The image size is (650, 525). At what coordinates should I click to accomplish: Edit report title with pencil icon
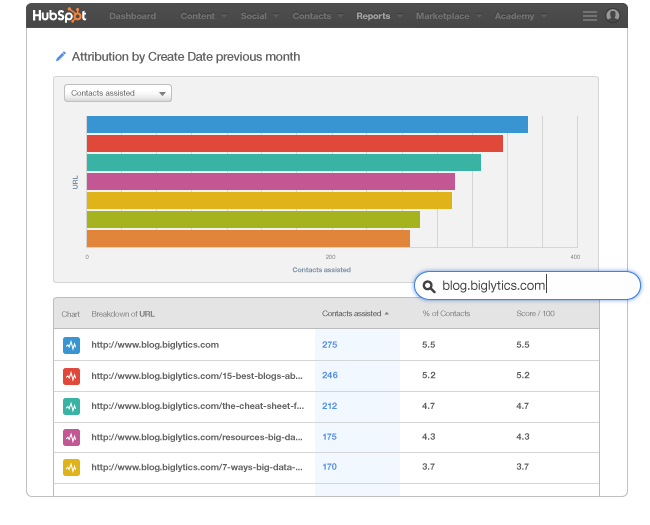[61, 56]
